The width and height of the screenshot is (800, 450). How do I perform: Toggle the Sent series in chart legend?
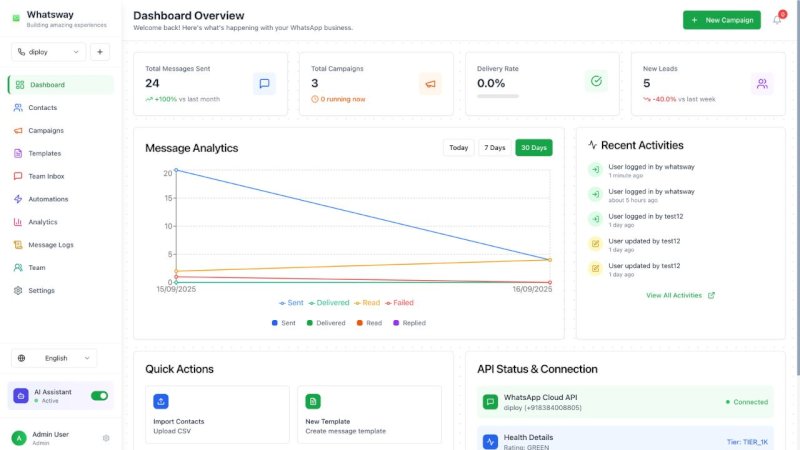pos(292,302)
